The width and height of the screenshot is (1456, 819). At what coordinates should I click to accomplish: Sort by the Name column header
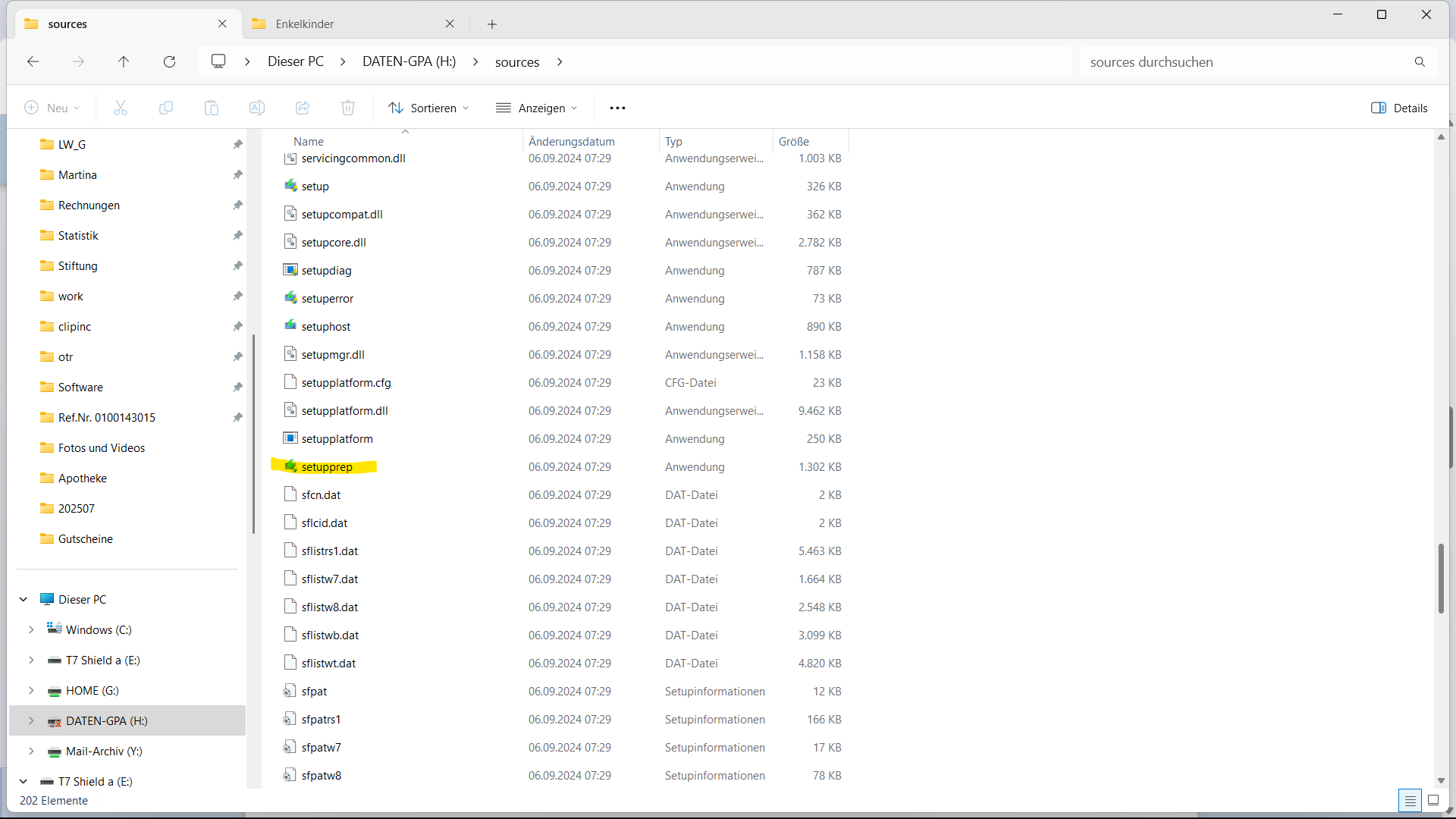tap(309, 141)
